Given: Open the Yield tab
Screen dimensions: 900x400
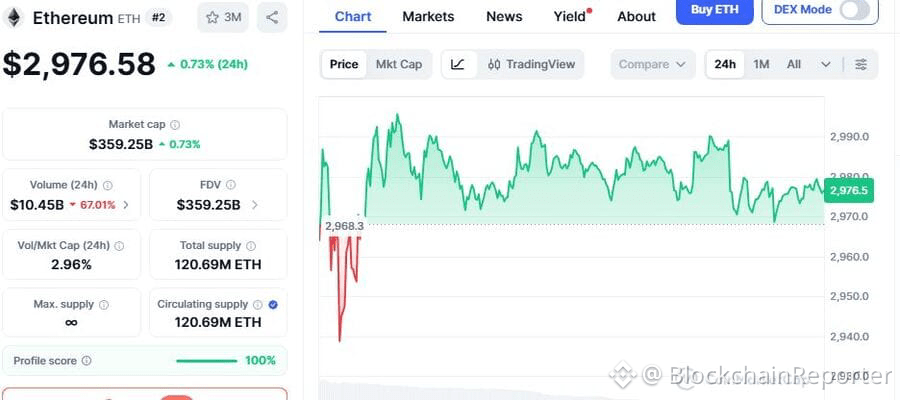Looking at the screenshot, I should point(570,16).
